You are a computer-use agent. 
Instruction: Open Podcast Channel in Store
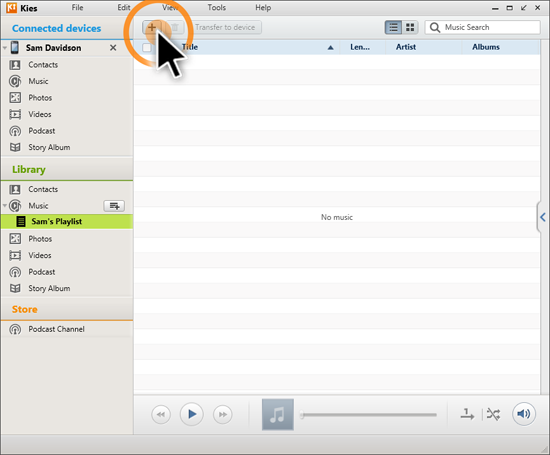56,329
